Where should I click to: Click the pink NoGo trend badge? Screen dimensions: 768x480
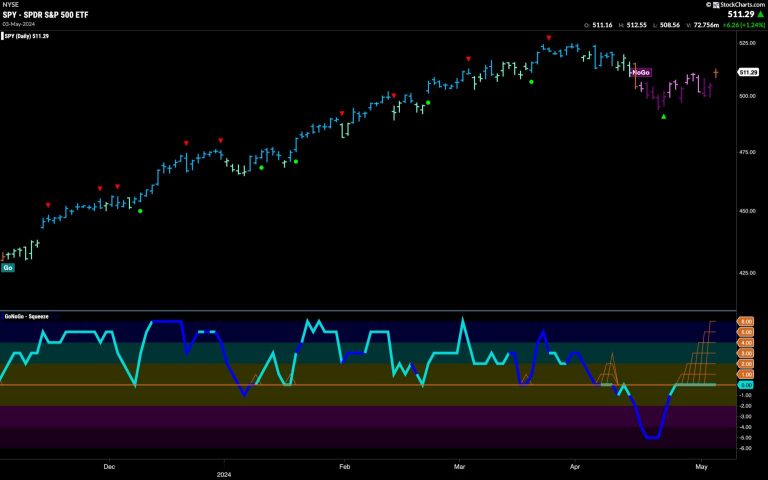point(641,72)
